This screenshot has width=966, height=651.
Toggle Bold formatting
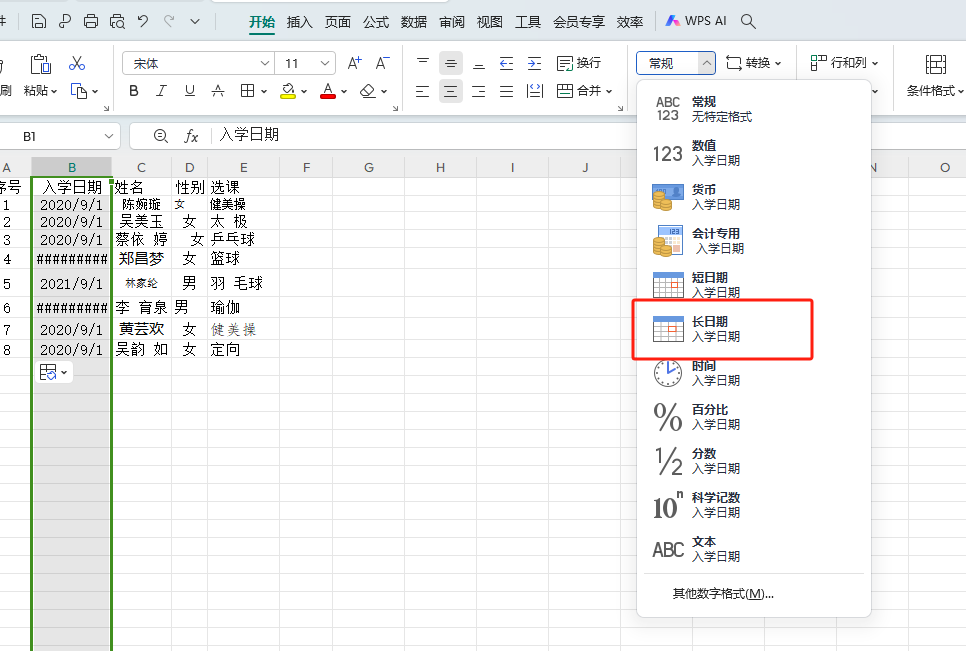click(x=134, y=91)
